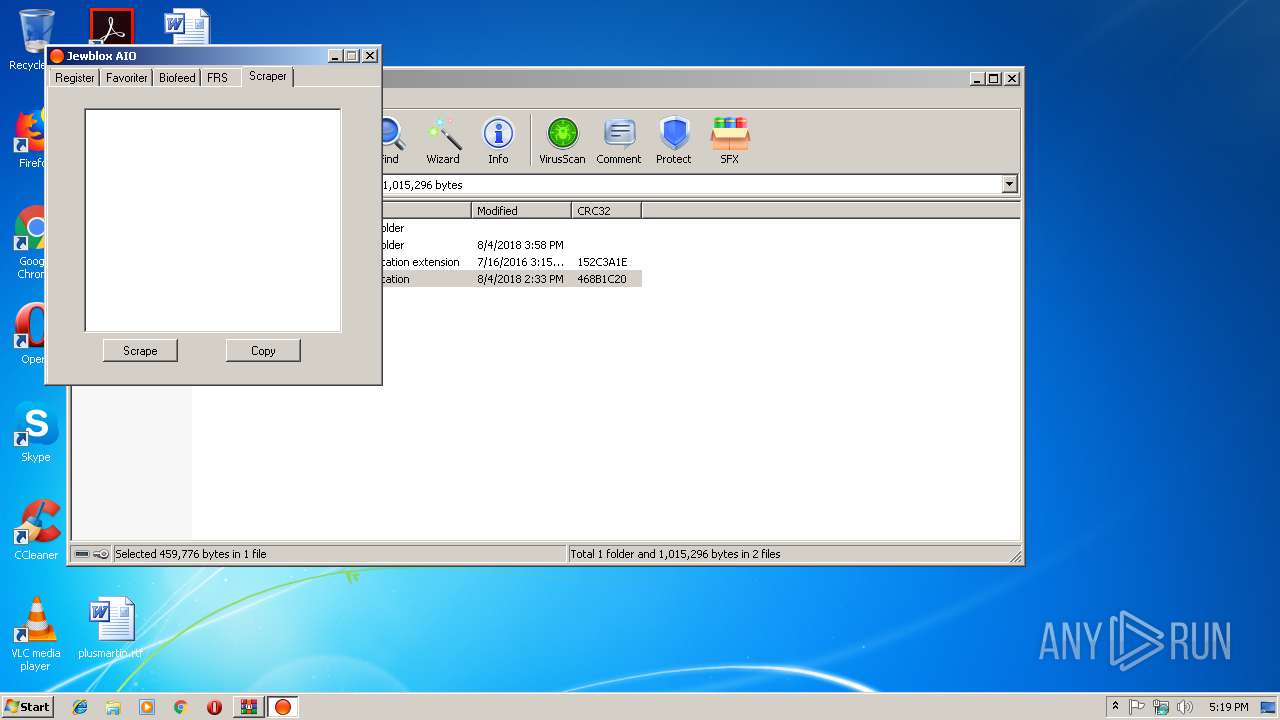Open the Skype desktop shortcut
This screenshot has width=1280, height=720.
tap(35, 433)
